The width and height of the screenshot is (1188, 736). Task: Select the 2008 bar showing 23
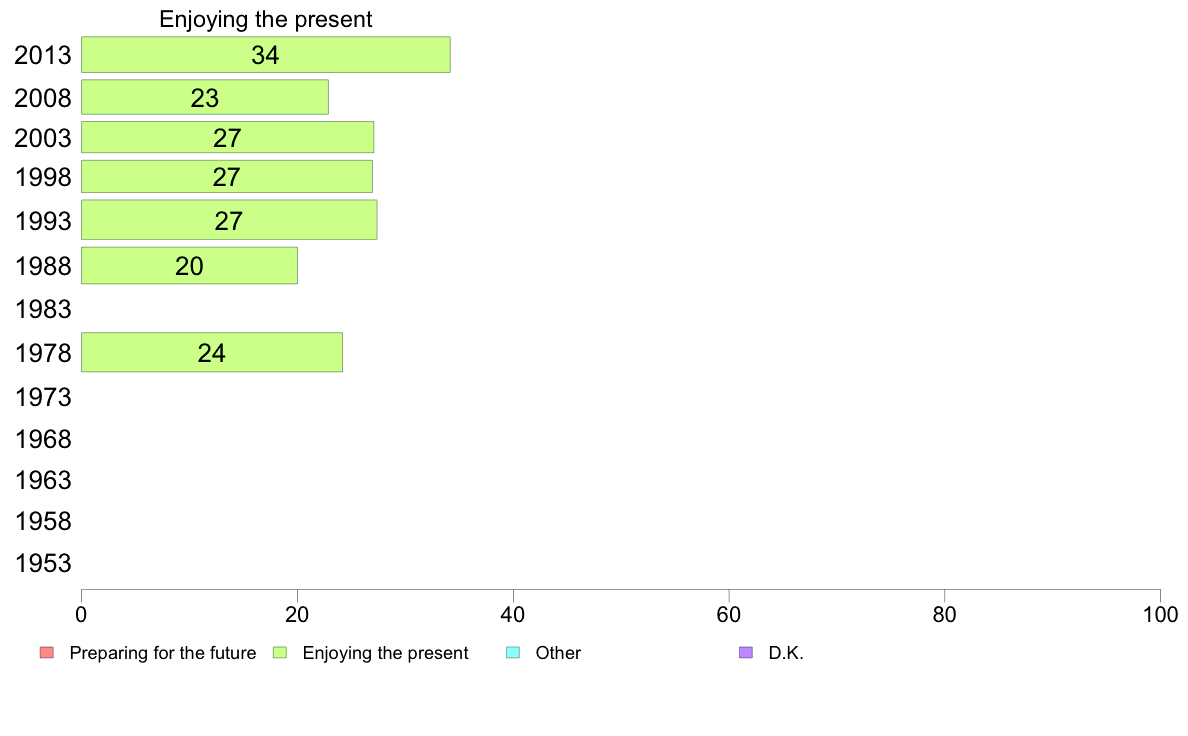point(205,97)
